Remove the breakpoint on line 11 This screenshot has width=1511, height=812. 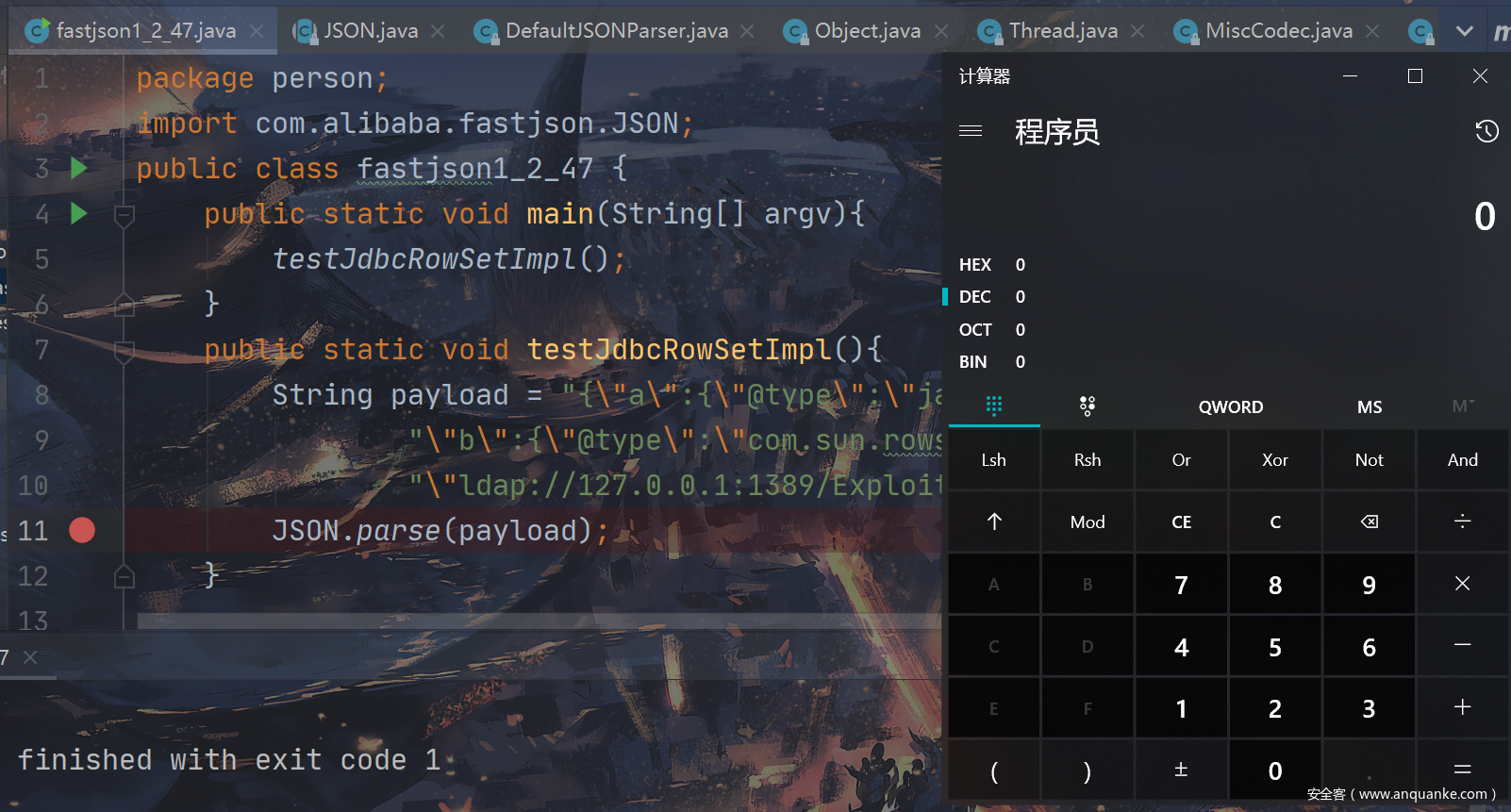tap(82, 531)
